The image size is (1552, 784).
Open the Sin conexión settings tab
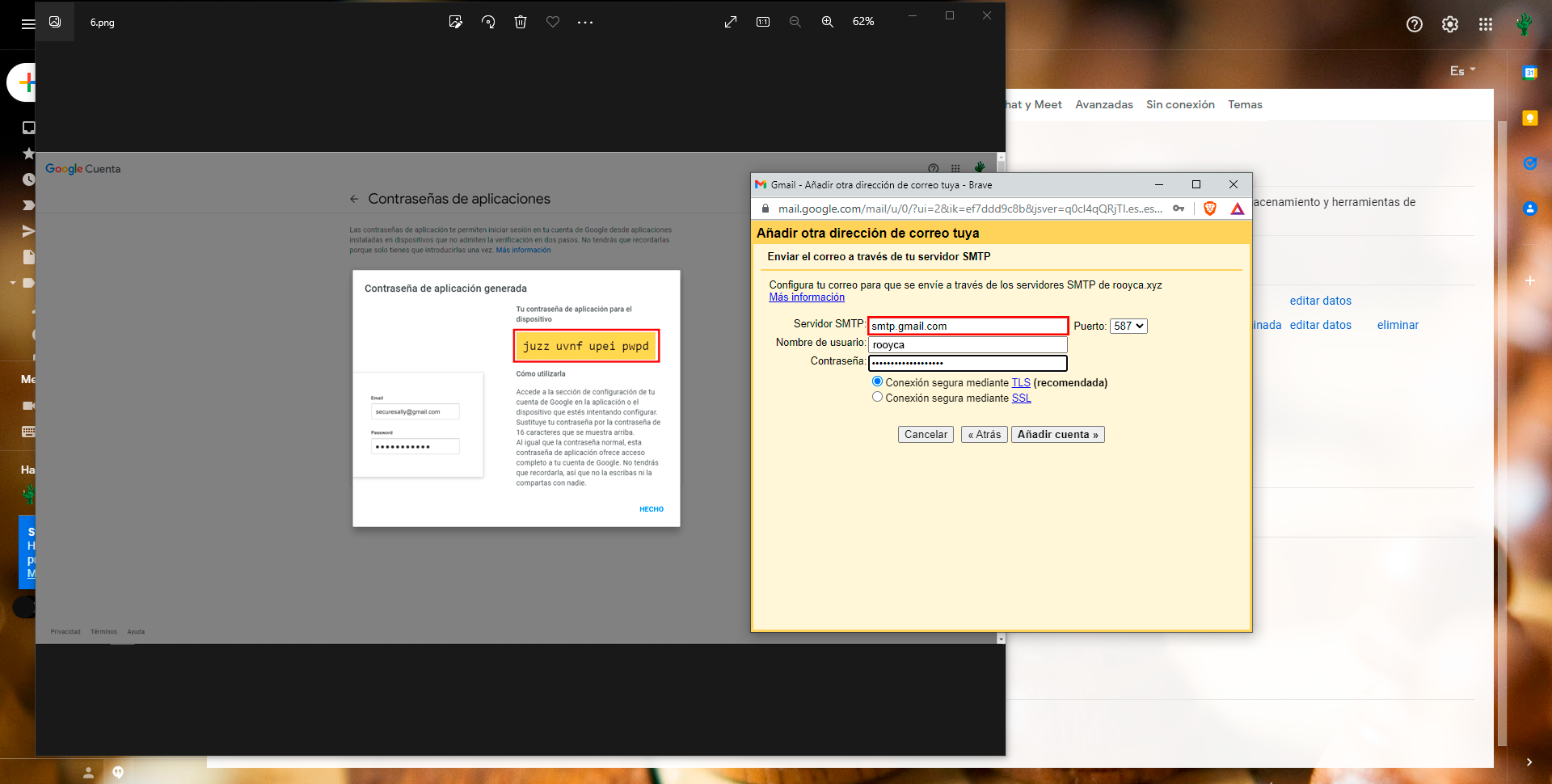(x=1180, y=104)
